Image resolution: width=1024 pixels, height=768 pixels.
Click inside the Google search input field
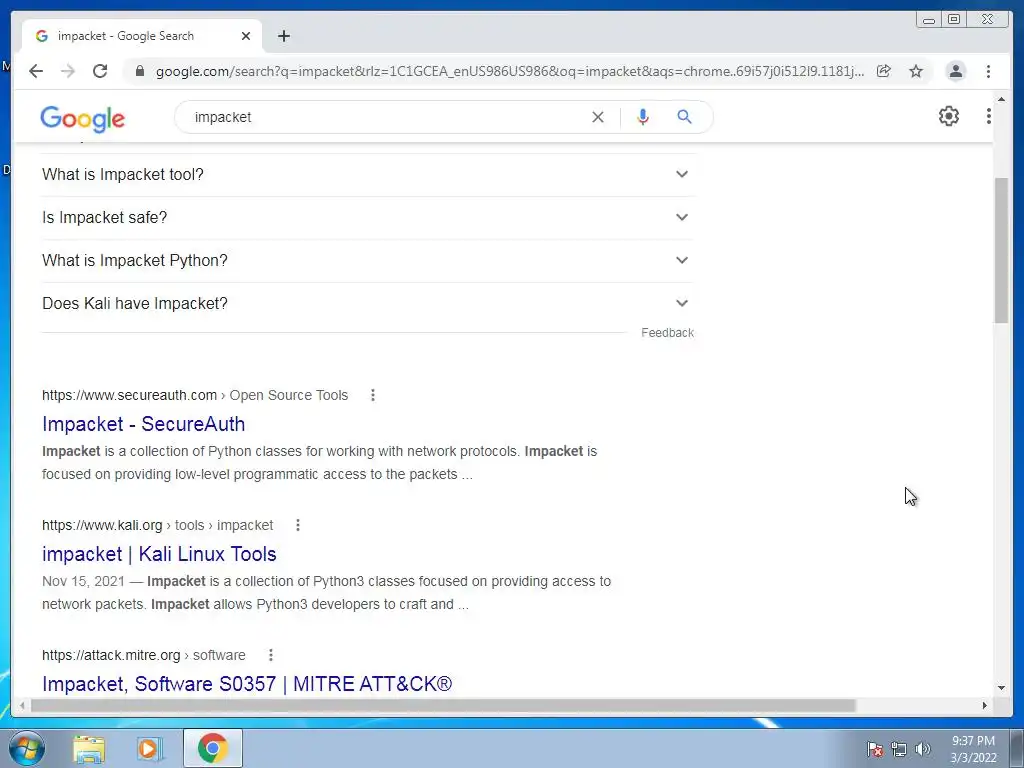[389, 117]
